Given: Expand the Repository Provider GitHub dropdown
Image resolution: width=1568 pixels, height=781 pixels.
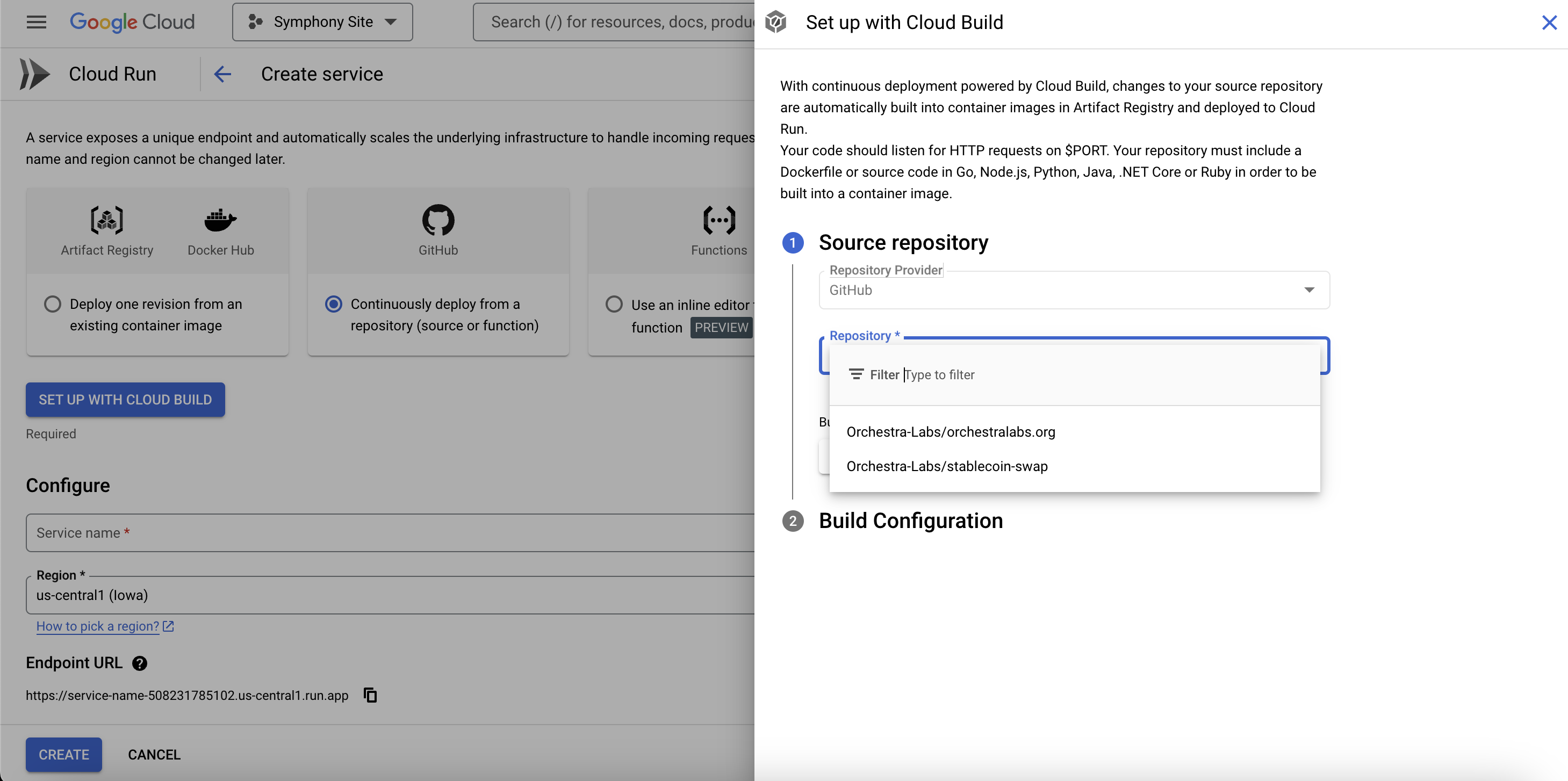Looking at the screenshot, I should click(1074, 290).
